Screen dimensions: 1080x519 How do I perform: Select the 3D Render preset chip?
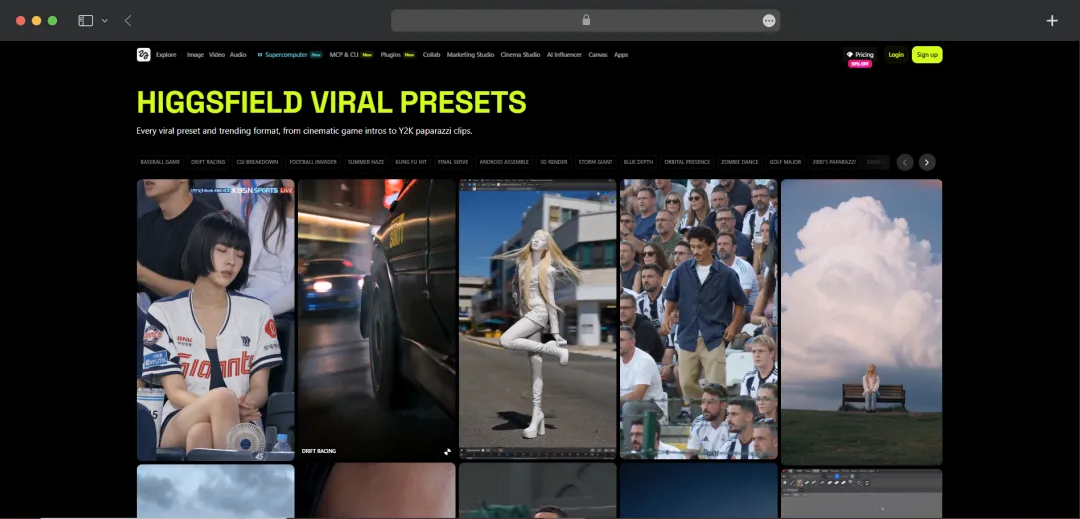[554, 162]
